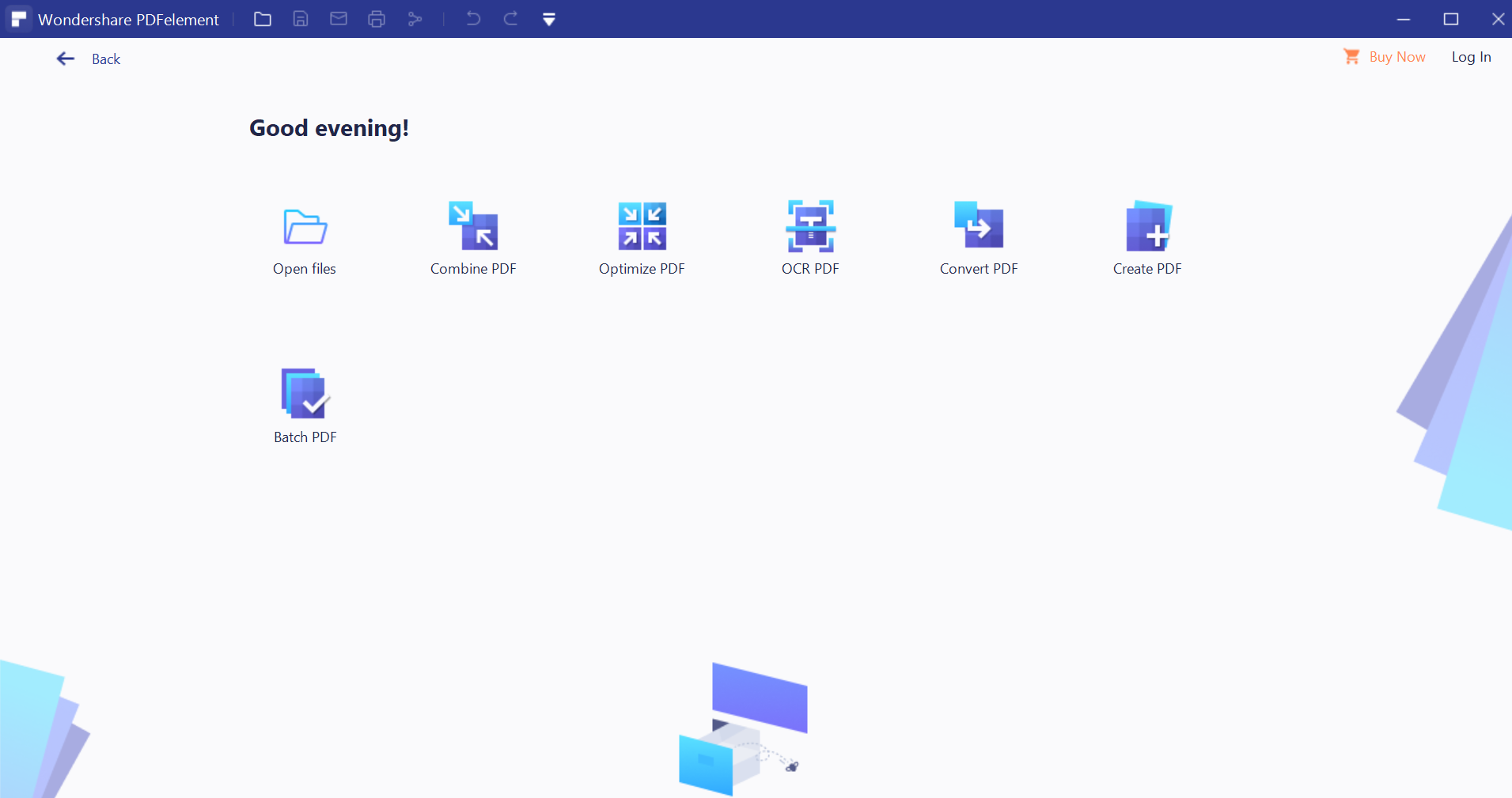Click the open folder icon in title bar

[263, 19]
